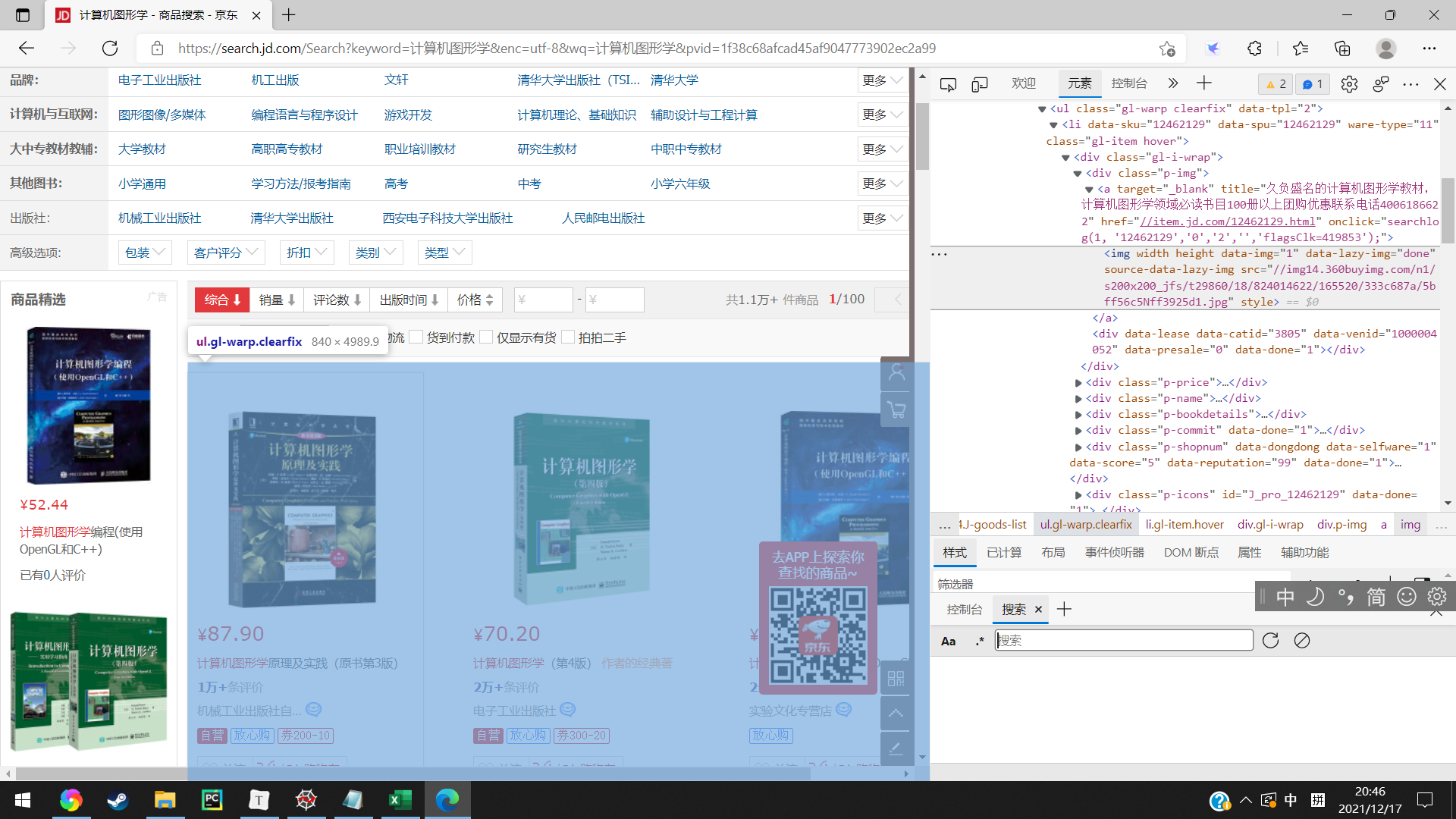Click the DevTools 搜索 input box
The width and height of the screenshot is (1456, 819).
(x=1124, y=641)
